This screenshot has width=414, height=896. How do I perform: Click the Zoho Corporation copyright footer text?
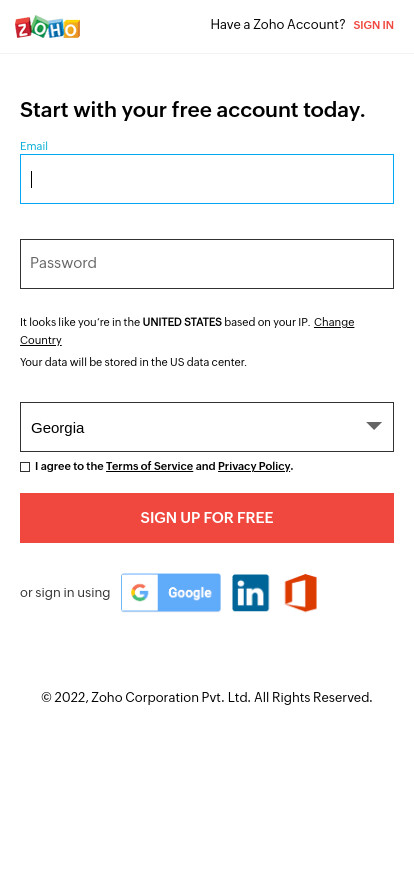point(207,698)
